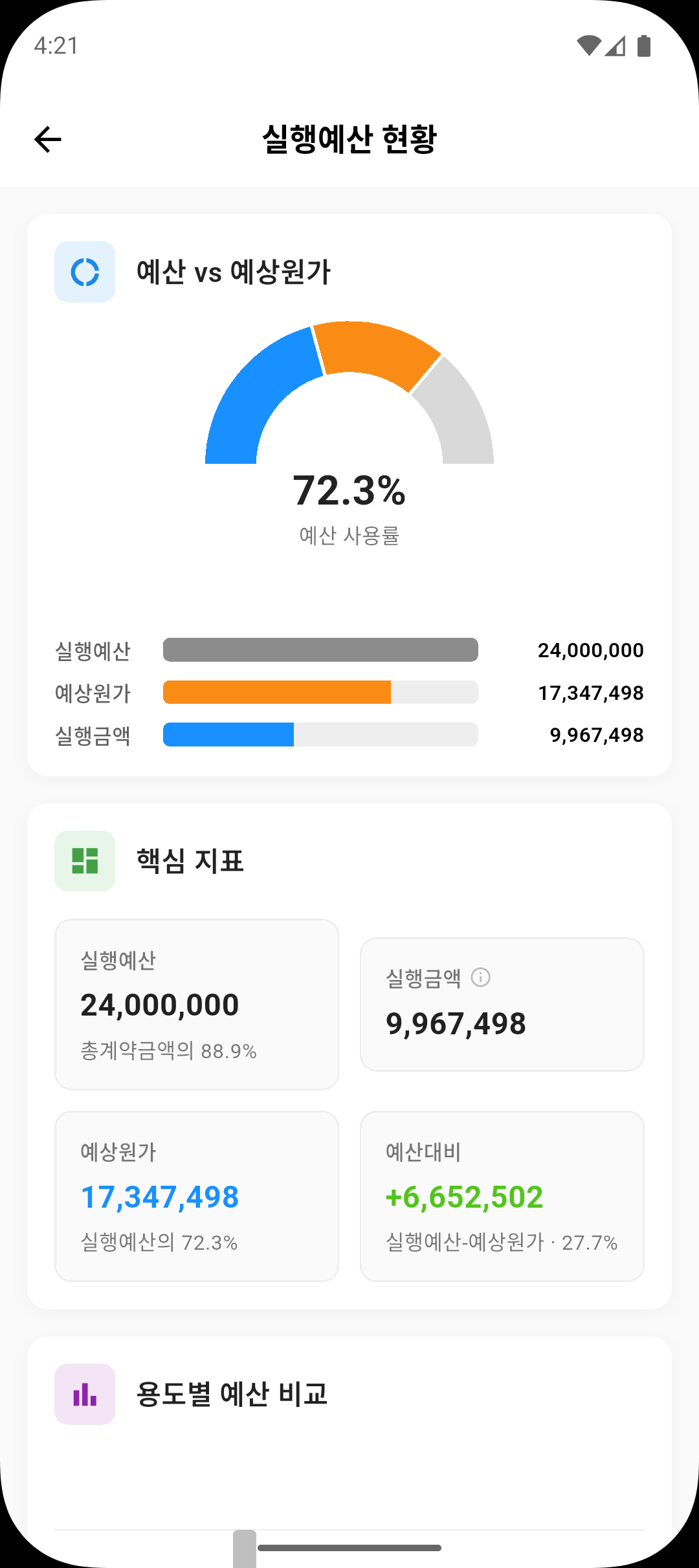
Task: Select the 예산대비 +6,652,502 metric card
Action: click(x=502, y=1196)
